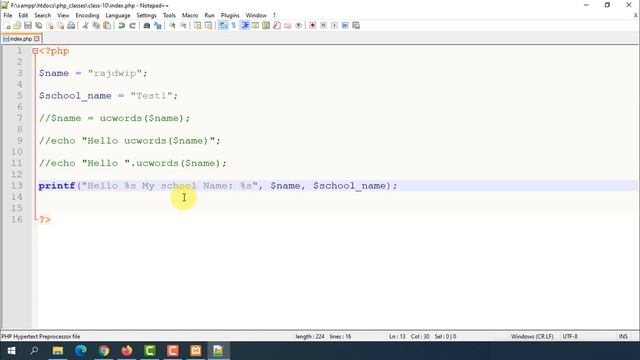This screenshot has height=360, width=640.
Task: Click the $school_name = "Test1" line
Action: 108,96
